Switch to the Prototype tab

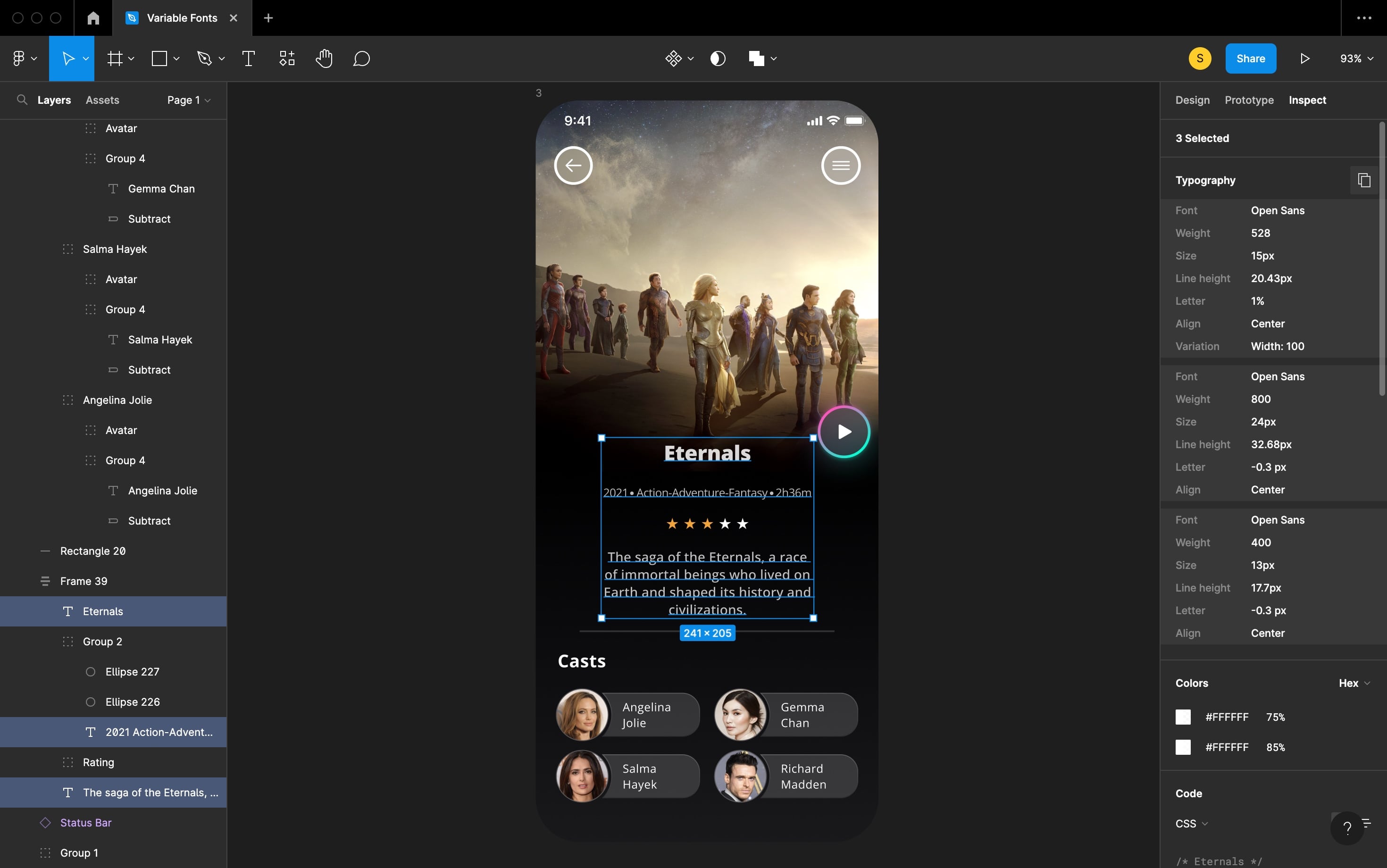pyautogui.click(x=1249, y=100)
